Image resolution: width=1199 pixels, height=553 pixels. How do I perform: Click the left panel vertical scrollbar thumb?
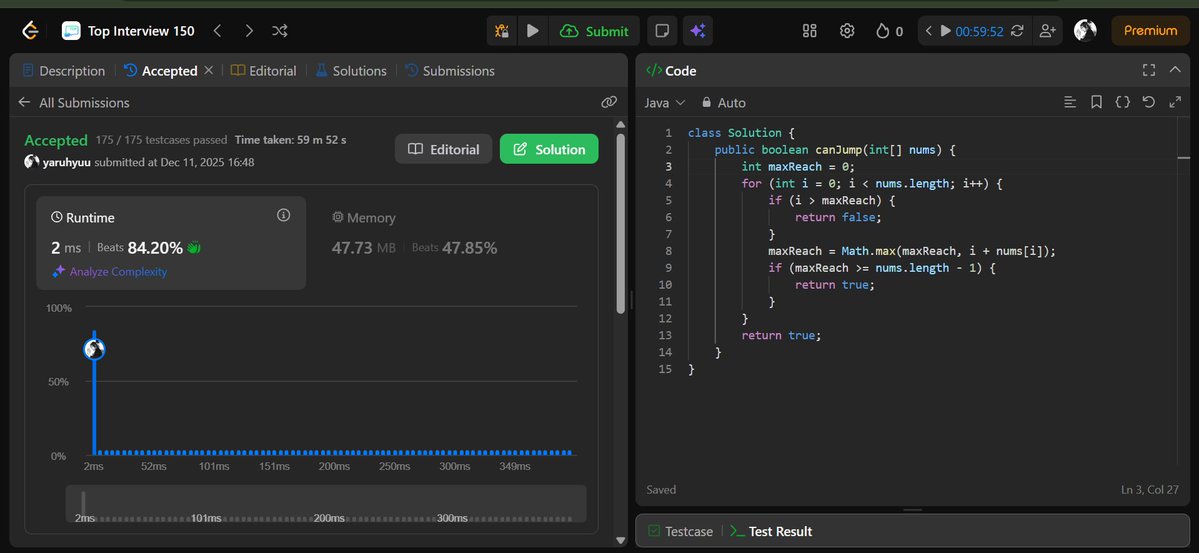[x=620, y=223]
